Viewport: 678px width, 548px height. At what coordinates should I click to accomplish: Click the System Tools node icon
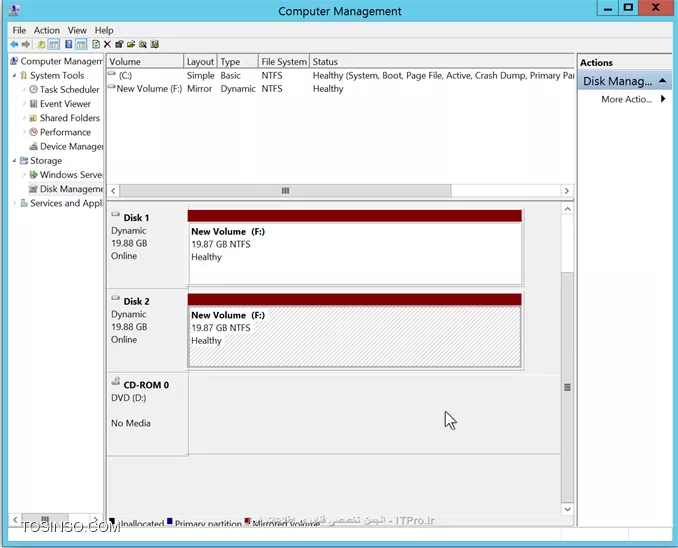coord(24,75)
